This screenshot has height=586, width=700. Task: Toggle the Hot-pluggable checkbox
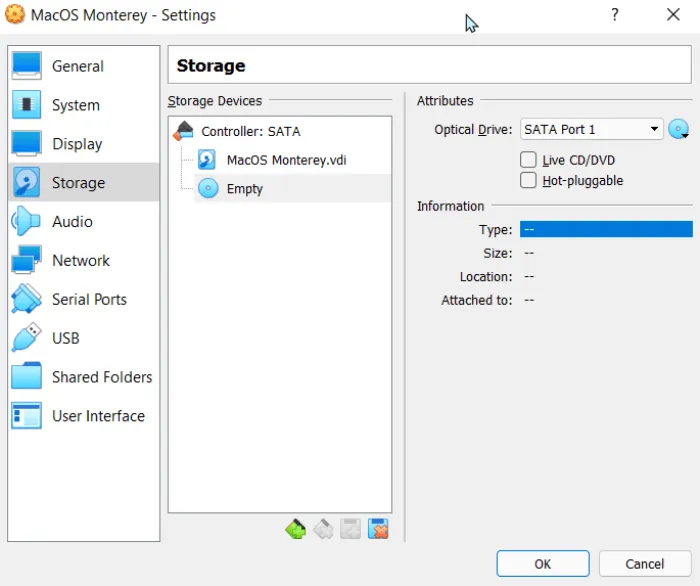tap(528, 181)
